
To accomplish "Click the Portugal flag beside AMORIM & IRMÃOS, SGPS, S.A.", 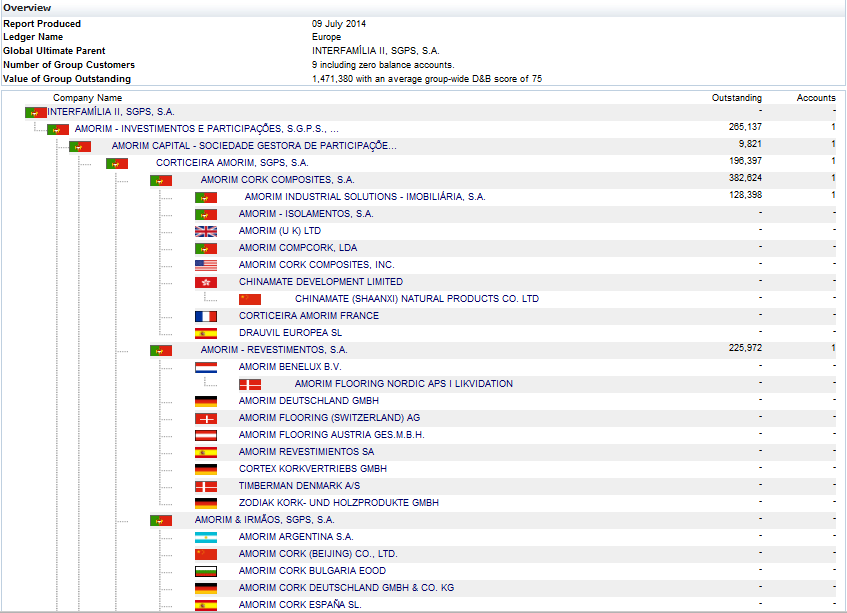I will coord(161,521).
